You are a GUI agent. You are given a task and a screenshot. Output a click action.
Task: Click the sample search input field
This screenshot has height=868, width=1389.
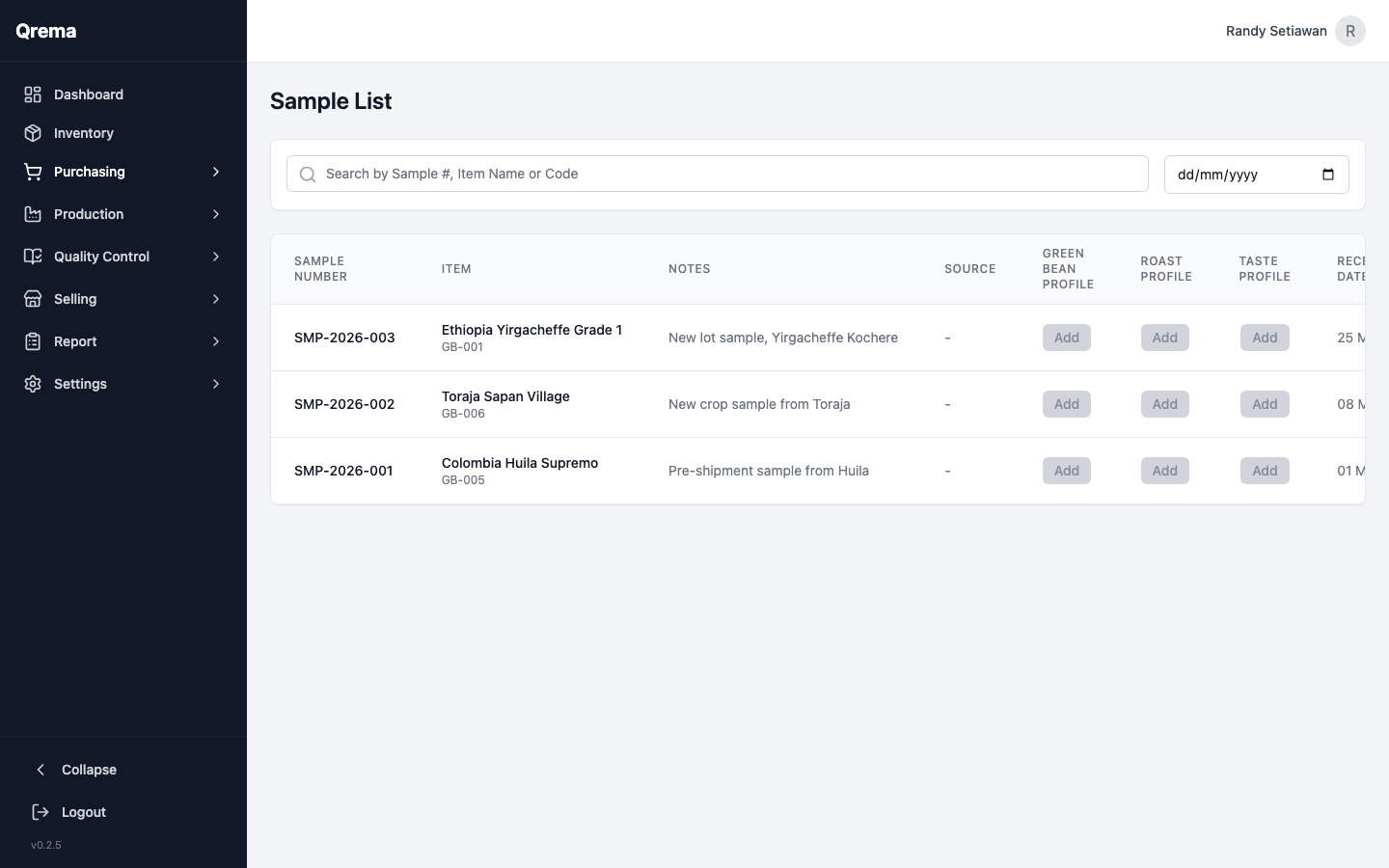coord(675,174)
